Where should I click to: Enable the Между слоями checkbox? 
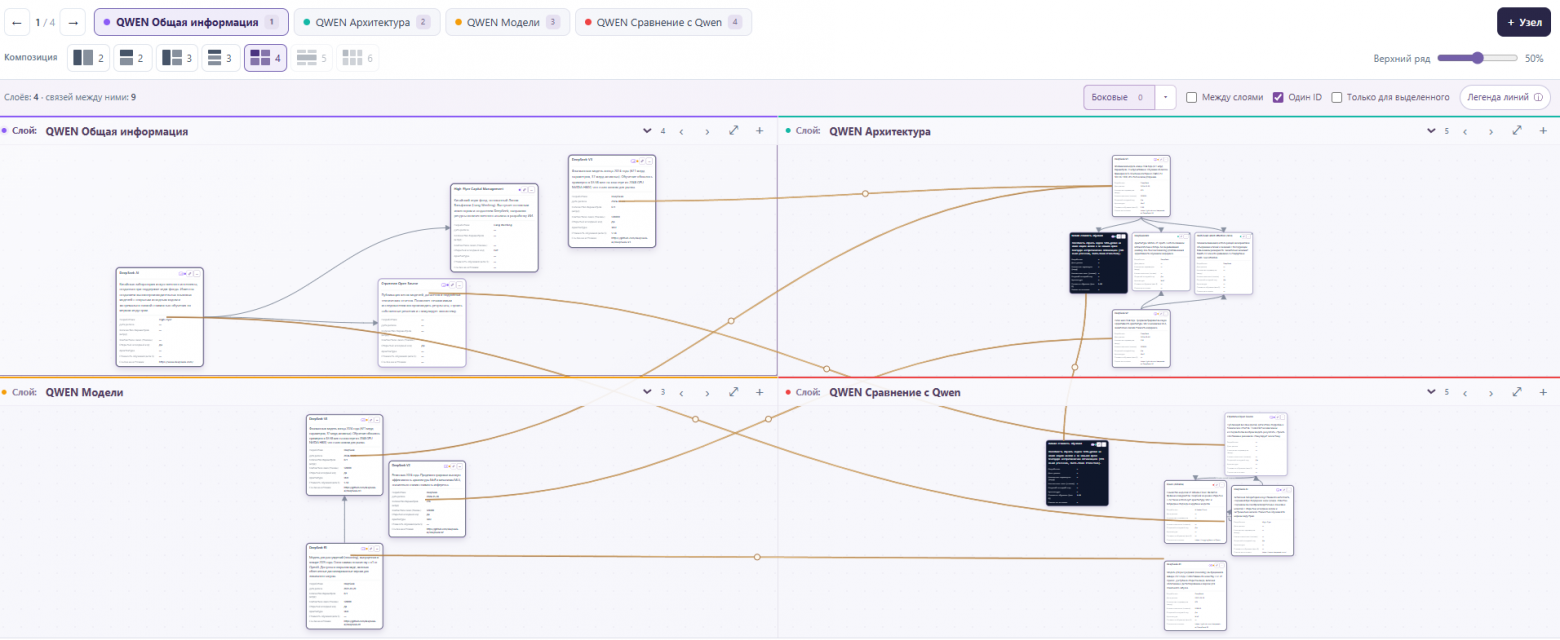pos(1192,97)
